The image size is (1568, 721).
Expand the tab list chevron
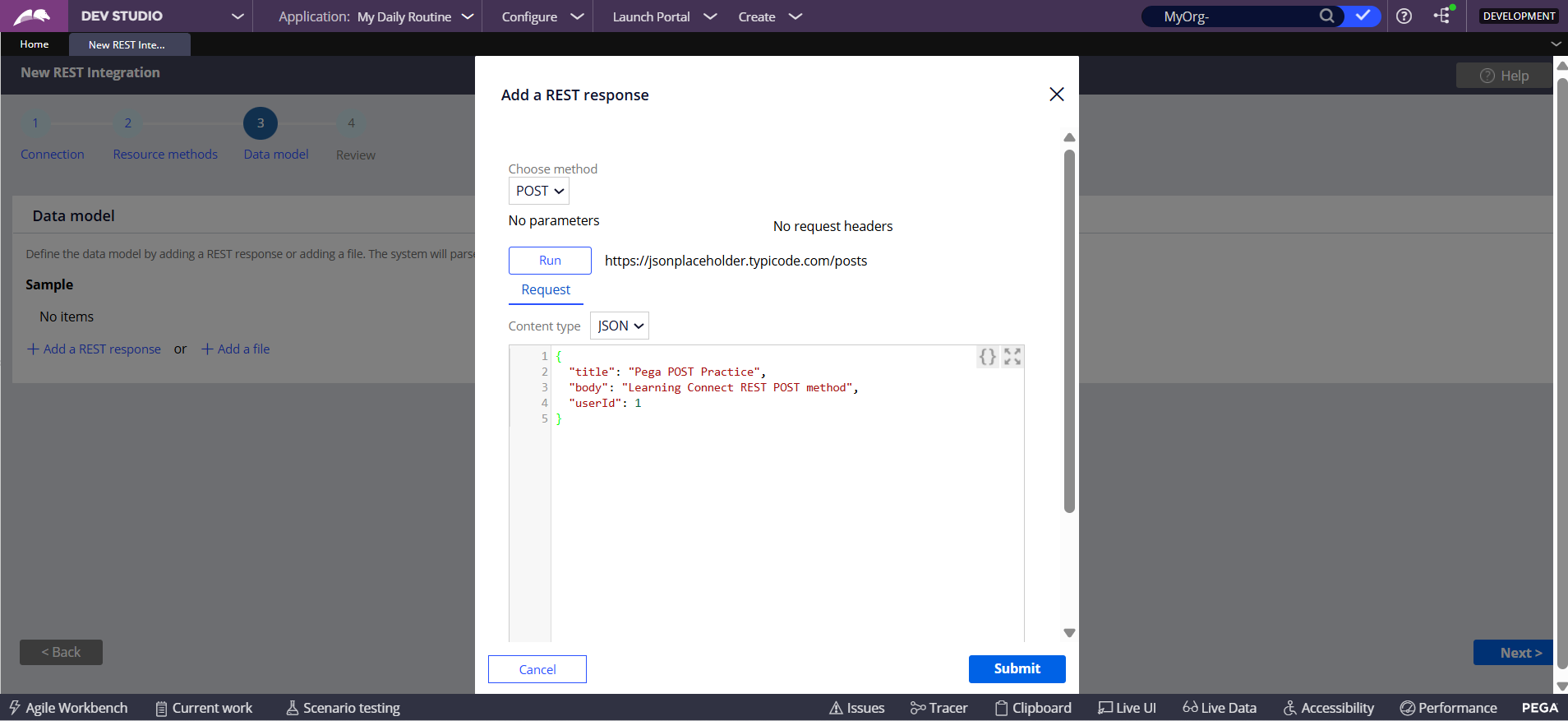[1556, 44]
